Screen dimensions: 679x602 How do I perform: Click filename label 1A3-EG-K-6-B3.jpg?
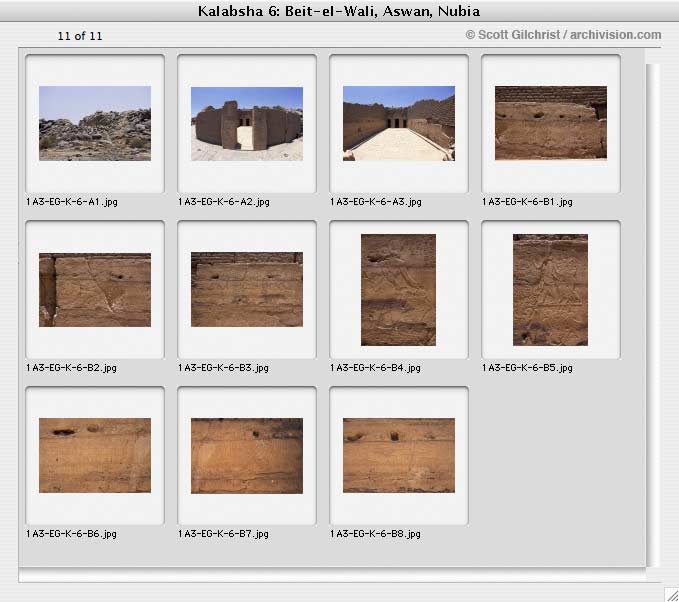coord(223,368)
